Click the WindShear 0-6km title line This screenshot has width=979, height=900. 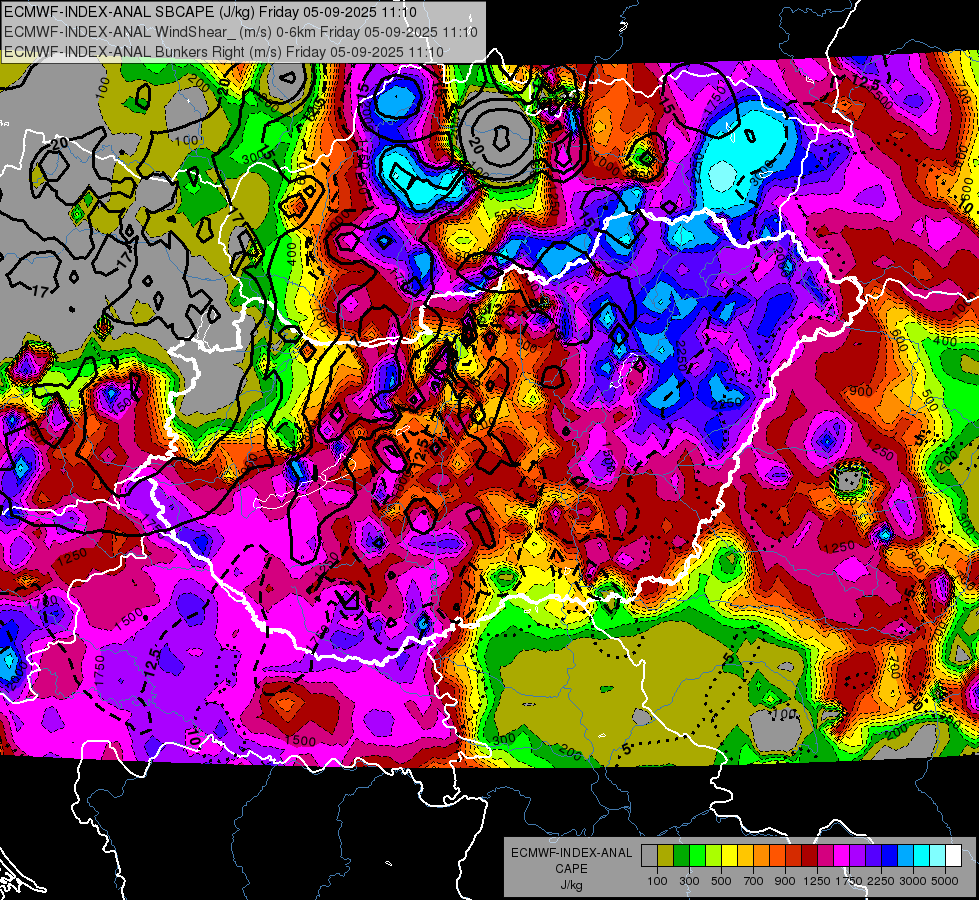point(240,32)
